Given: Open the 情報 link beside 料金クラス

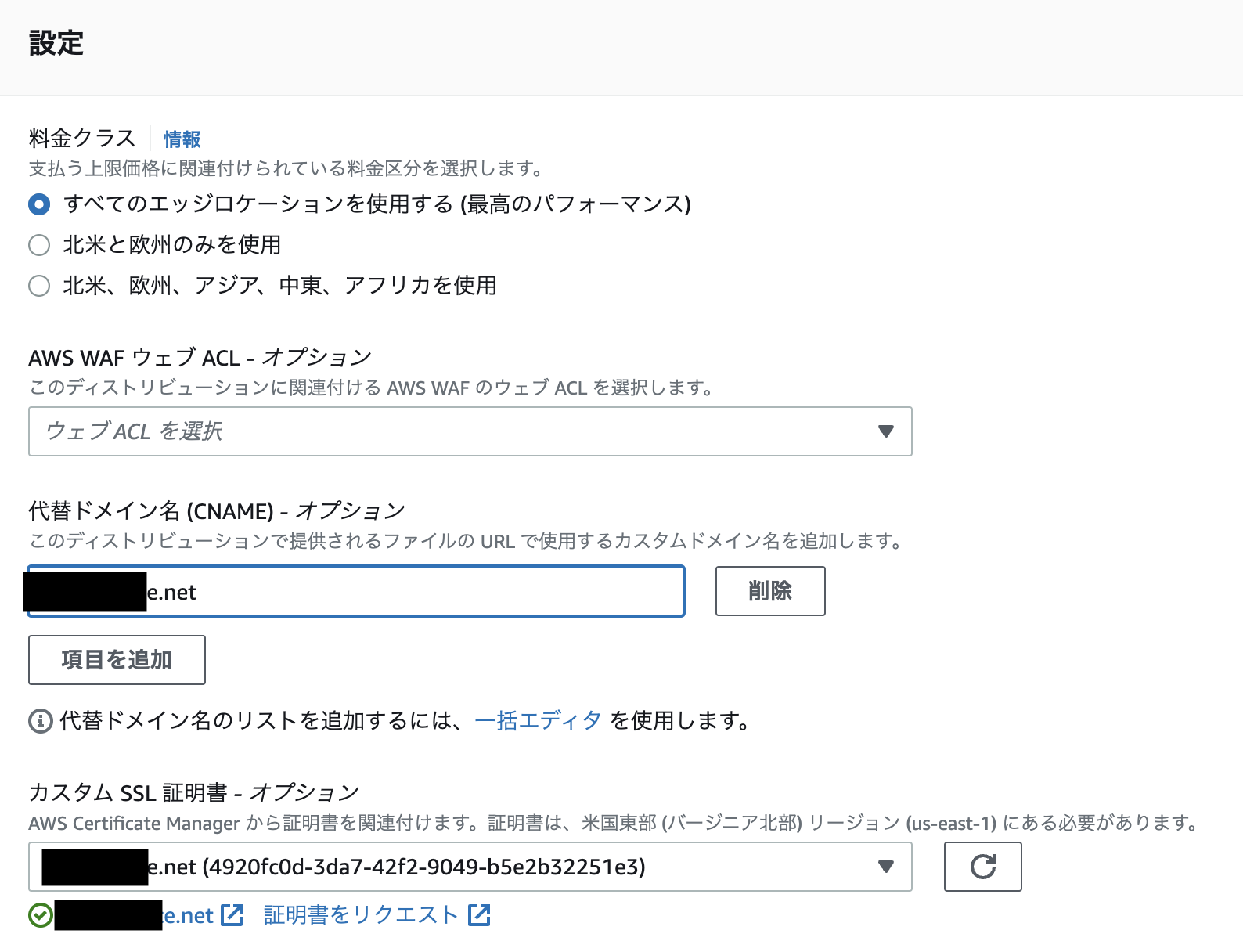Looking at the screenshot, I should click(x=182, y=139).
